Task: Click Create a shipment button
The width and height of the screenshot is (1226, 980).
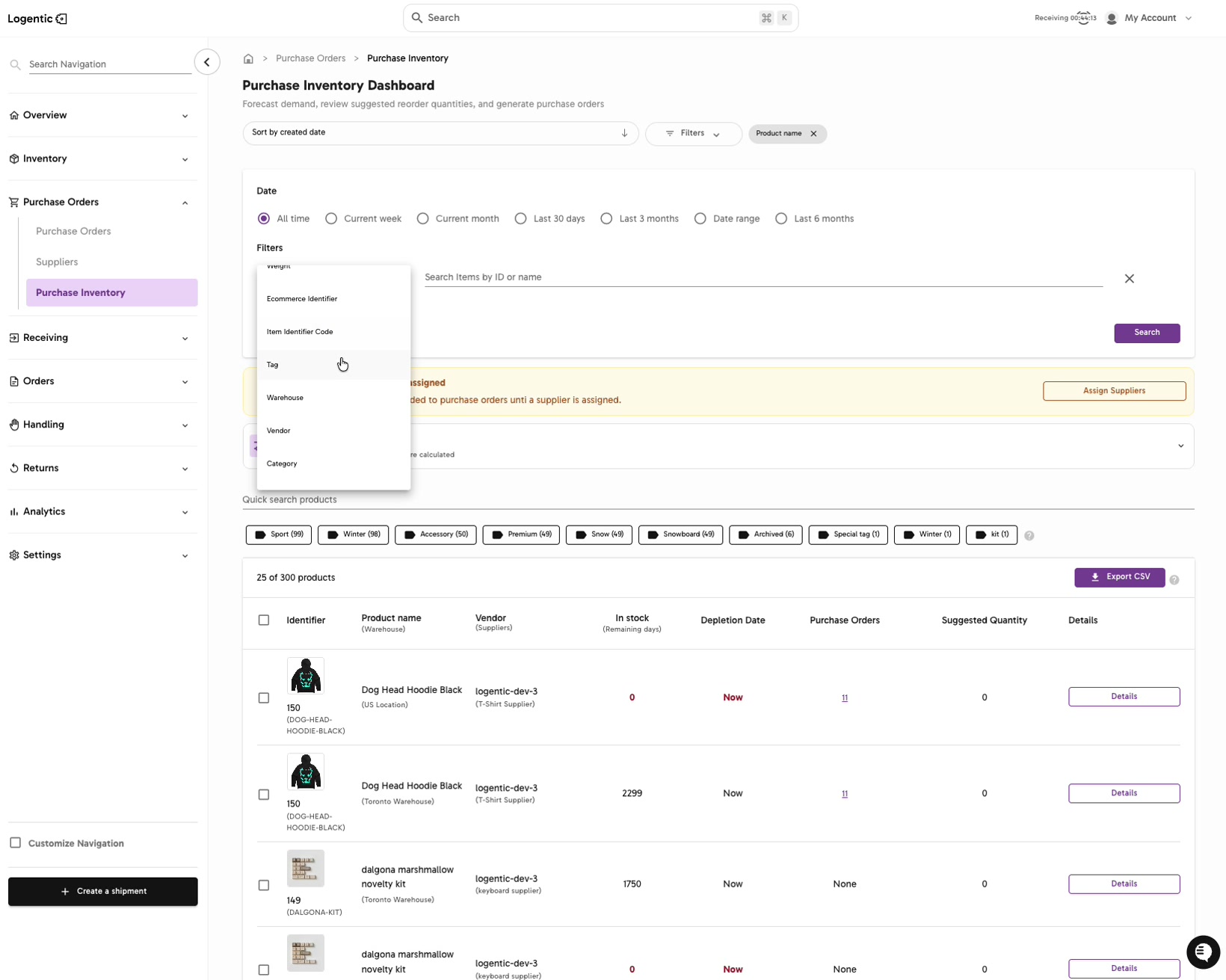Action: coord(103,892)
